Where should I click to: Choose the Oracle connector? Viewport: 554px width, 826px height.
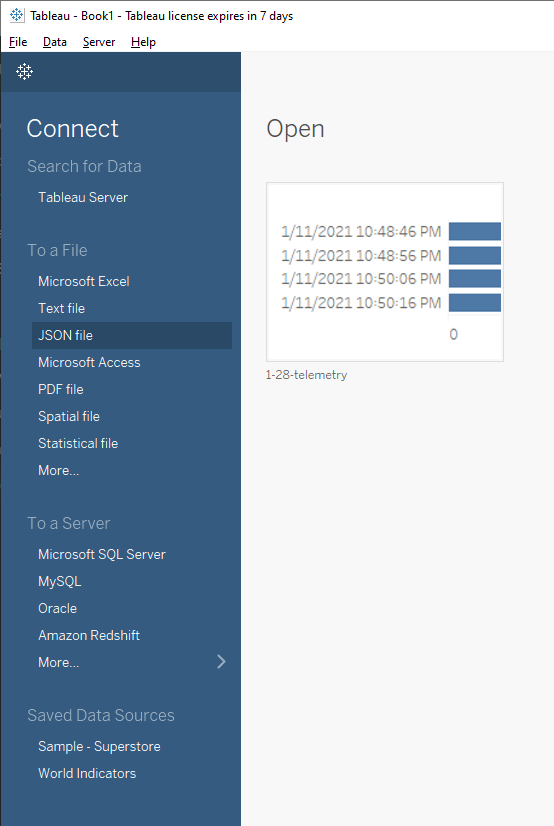point(57,608)
